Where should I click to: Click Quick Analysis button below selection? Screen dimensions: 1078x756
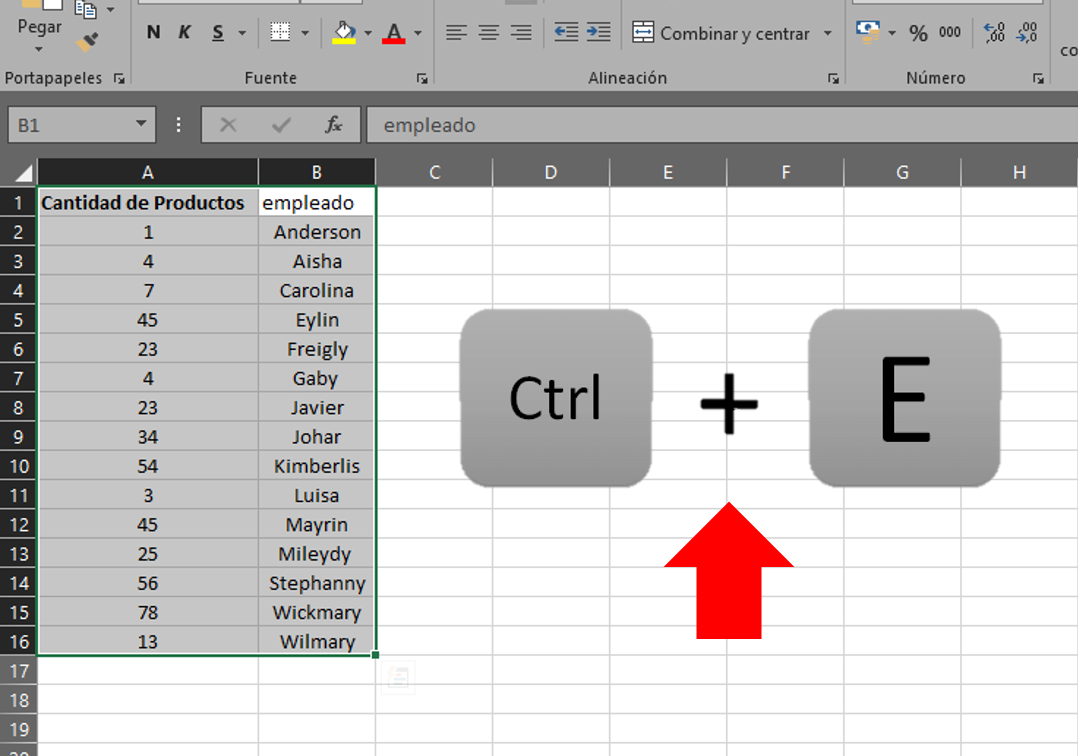coord(398,678)
